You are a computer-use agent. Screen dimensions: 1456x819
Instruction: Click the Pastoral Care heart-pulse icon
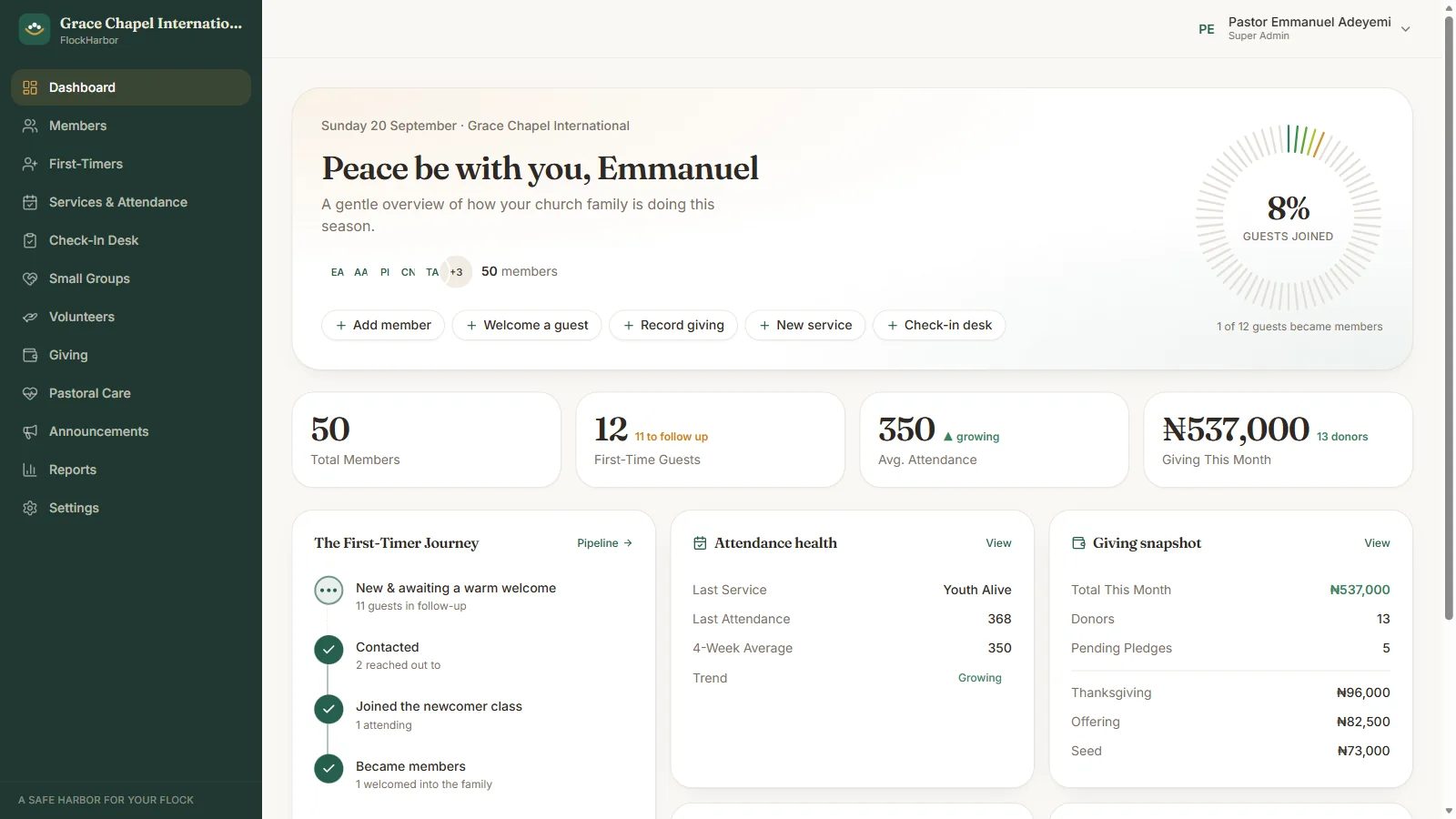pyautogui.click(x=30, y=393)
